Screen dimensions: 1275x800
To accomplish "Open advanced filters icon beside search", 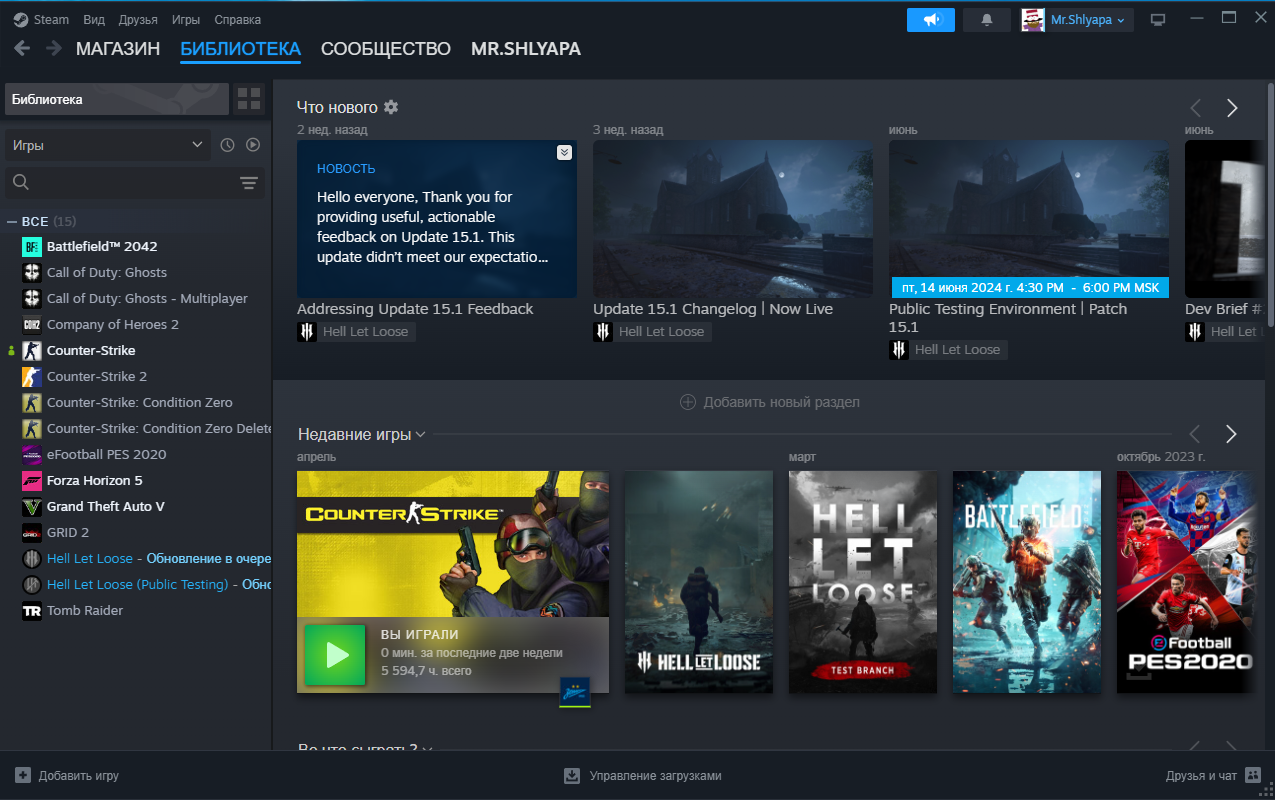I will point(249,182).
